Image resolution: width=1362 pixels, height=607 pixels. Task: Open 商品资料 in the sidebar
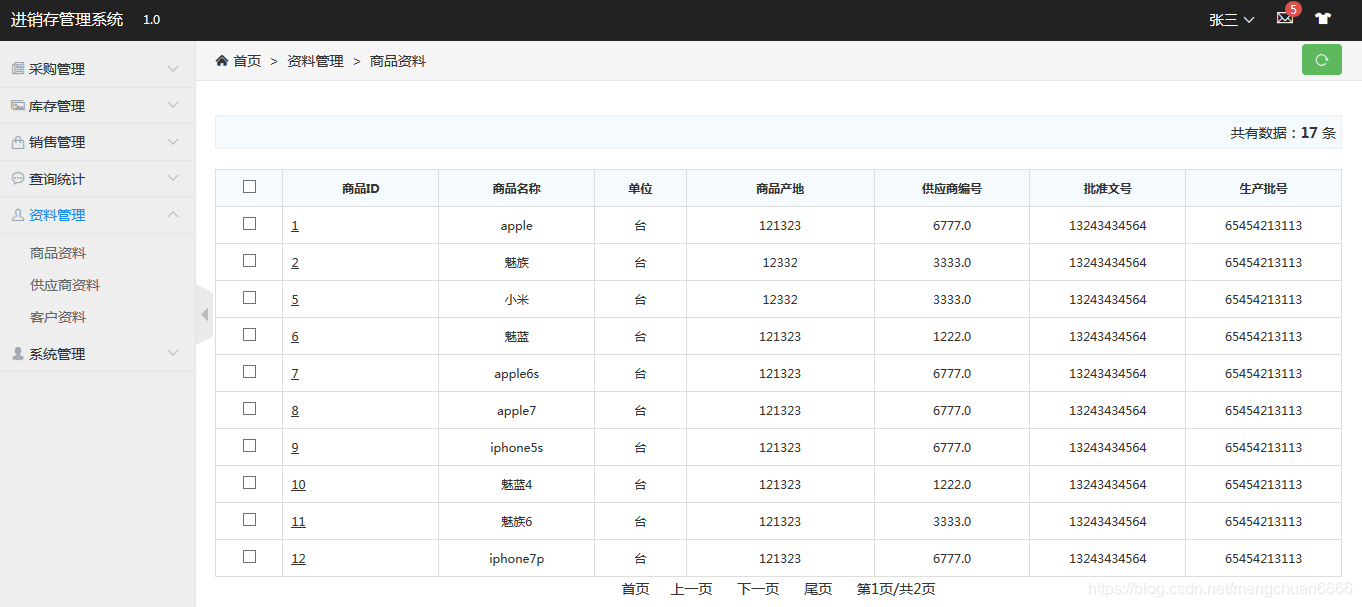pyautogui.click(x=58, y=253)
